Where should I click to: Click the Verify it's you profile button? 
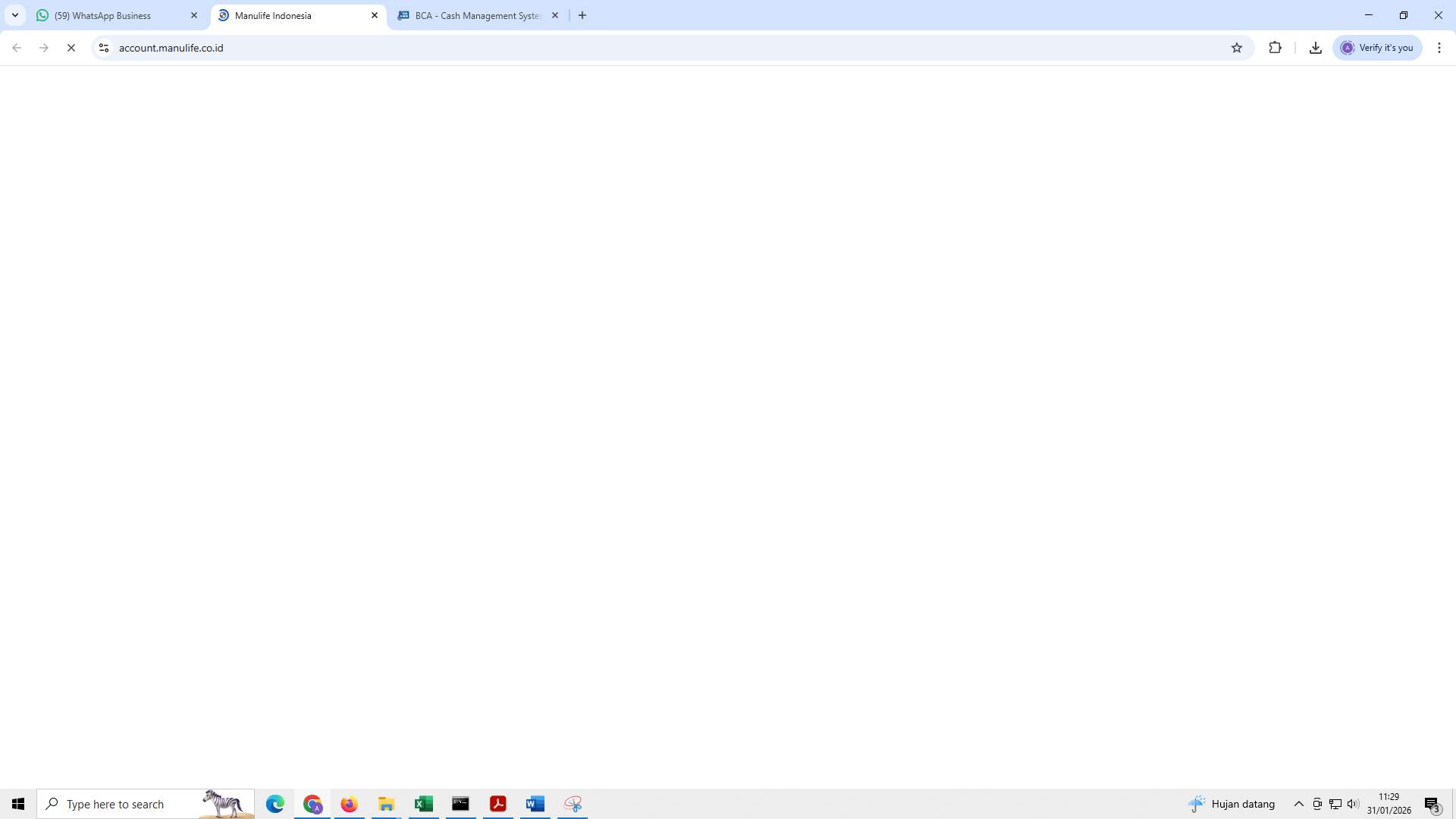point(1376,47)
